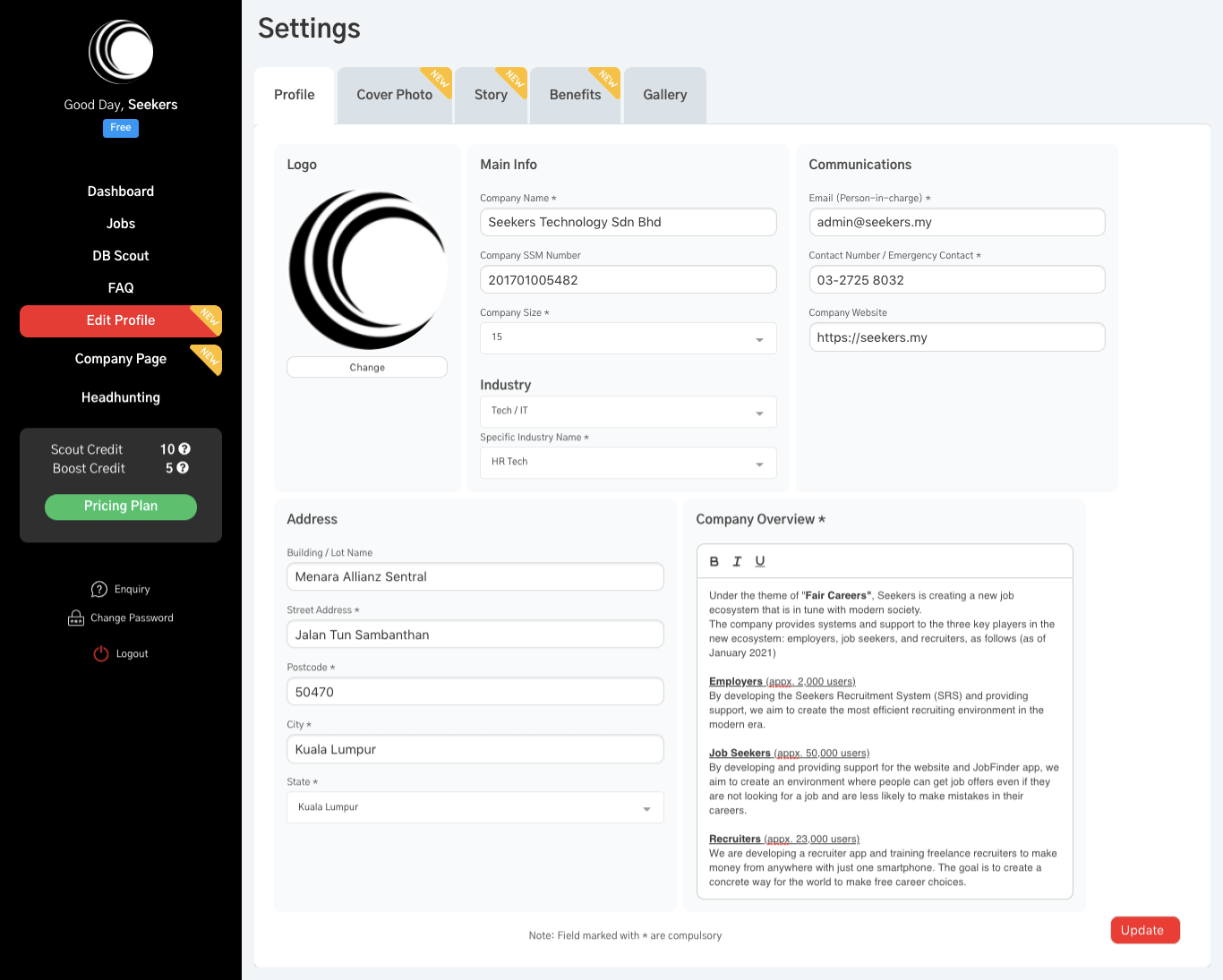Click the 'Job Seekers' heading in overview
1223x980 pixels.
[740, 754]
